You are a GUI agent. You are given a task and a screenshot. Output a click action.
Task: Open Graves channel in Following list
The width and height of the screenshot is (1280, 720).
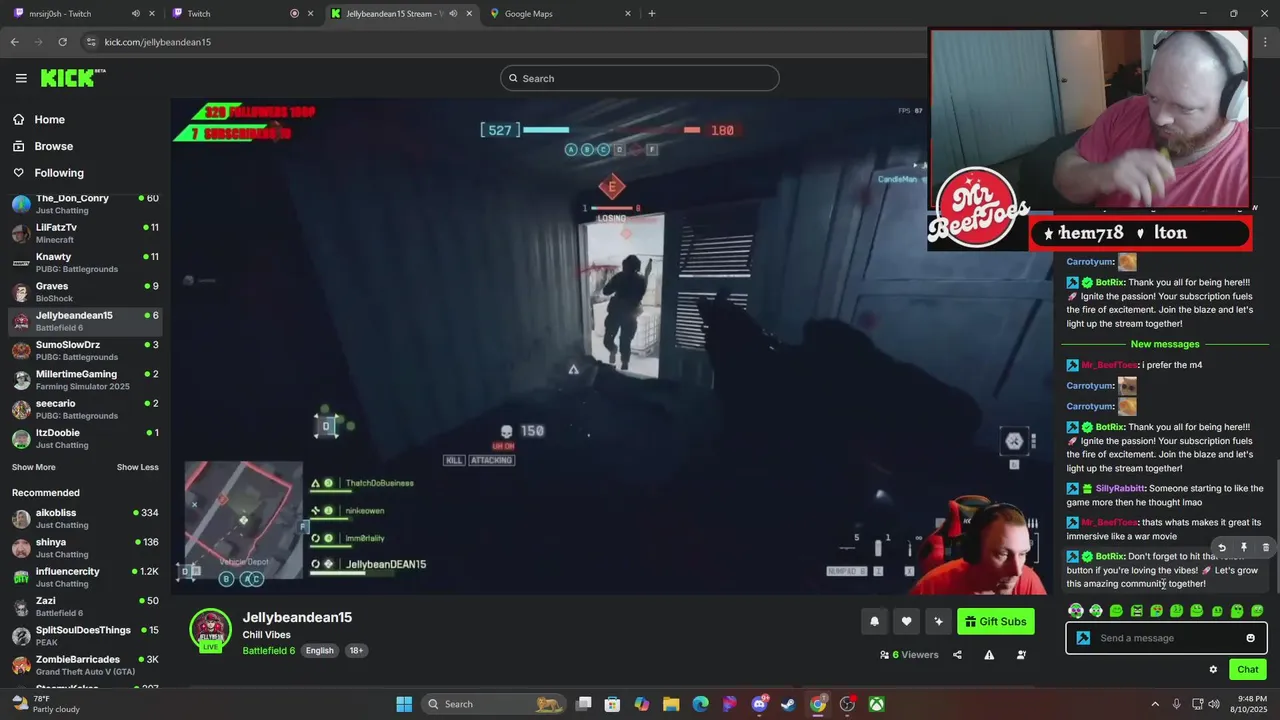[x=85, y=292]
